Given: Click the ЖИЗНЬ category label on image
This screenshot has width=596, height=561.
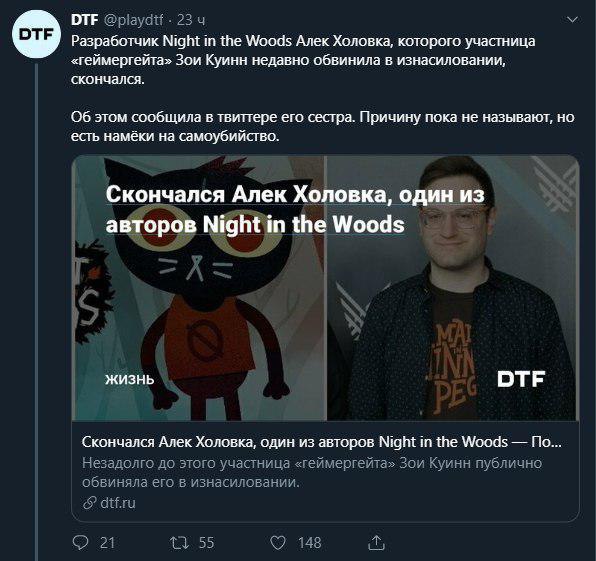Looking at the screenshot, I should [x=130, y=380].
